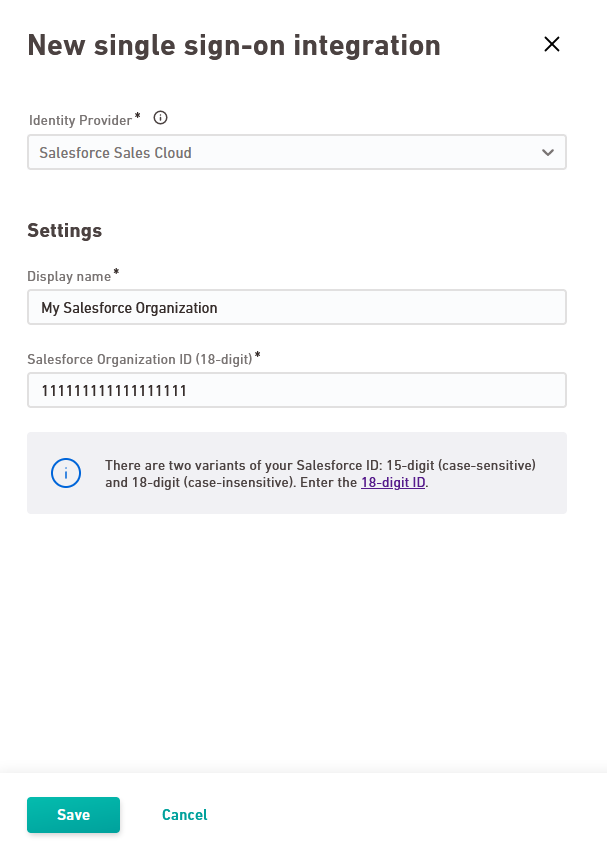Open the Identity Provider dropdown
Screen dimensions: 607x859
[297, 152]
